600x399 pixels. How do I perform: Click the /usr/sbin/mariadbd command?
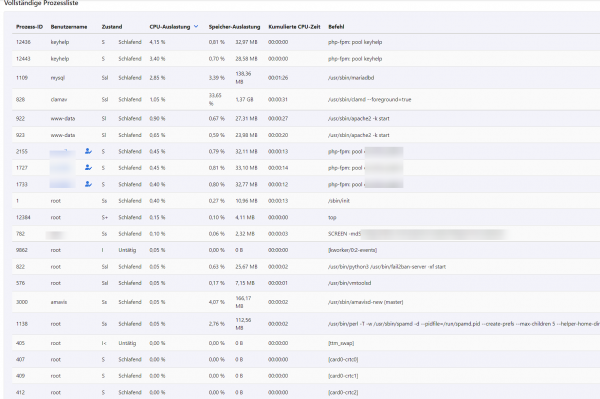point(351,78)
